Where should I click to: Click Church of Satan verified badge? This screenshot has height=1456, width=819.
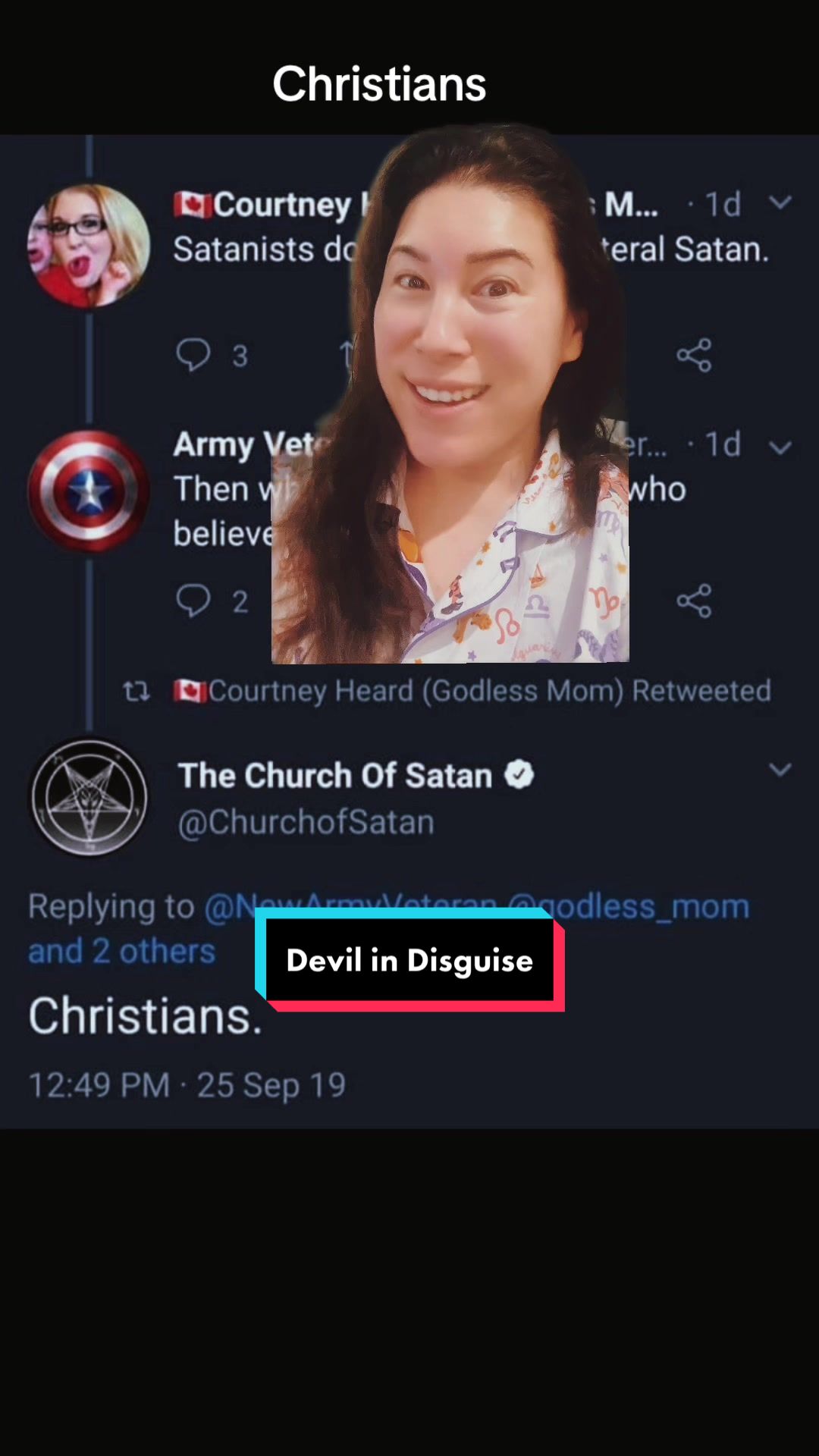(519, 775)
